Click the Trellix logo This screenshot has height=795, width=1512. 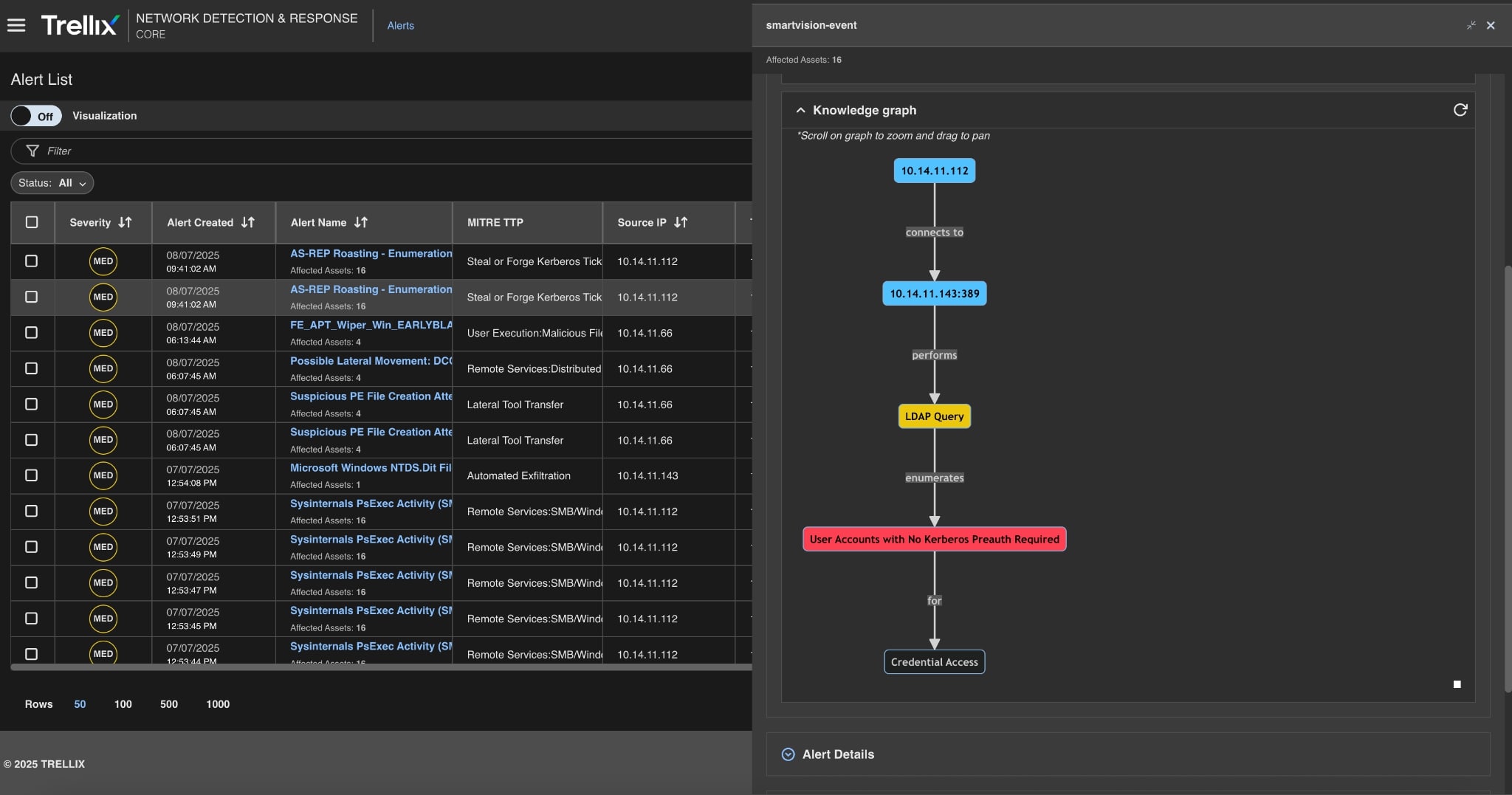tap(80, 26)
